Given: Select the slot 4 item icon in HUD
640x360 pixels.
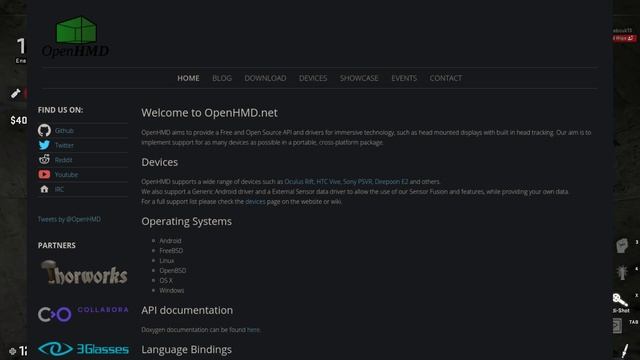Looking at the screenshot, I should pos(622,272).
